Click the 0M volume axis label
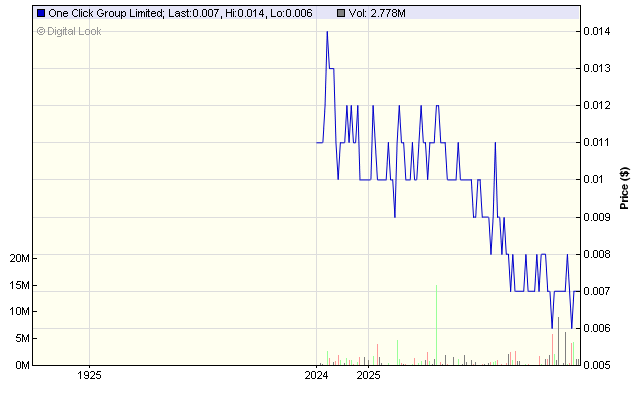The height and width of the screenshot is (401, 640). [22, 365]
